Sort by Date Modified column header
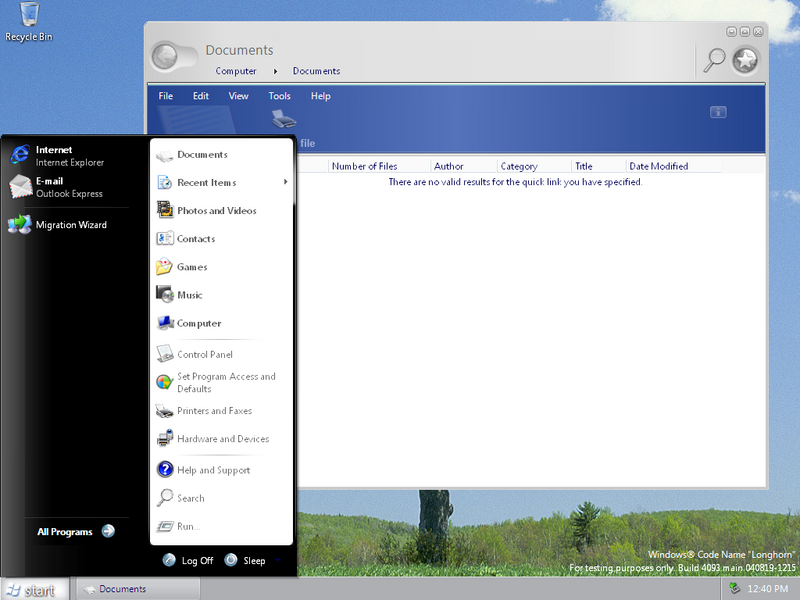 [x=658, y=166]
